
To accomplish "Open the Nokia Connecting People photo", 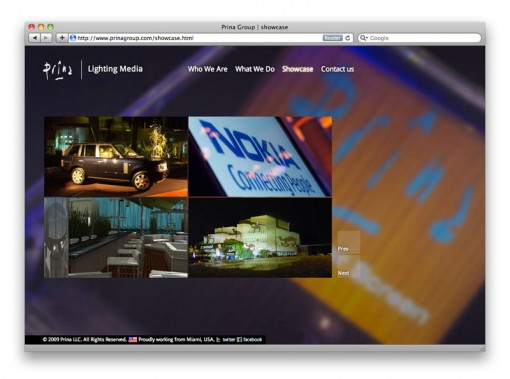I will point(260,157).
